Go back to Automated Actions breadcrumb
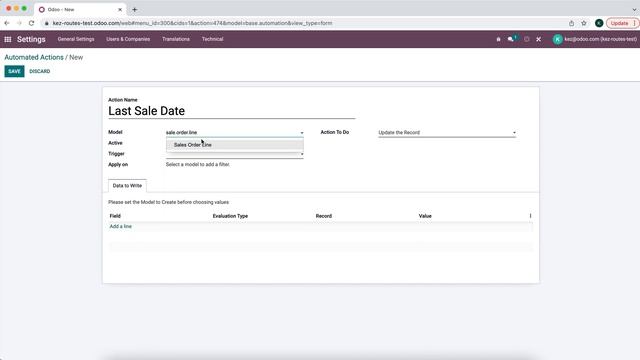This screenshot has height=360, width=640. 34,58
